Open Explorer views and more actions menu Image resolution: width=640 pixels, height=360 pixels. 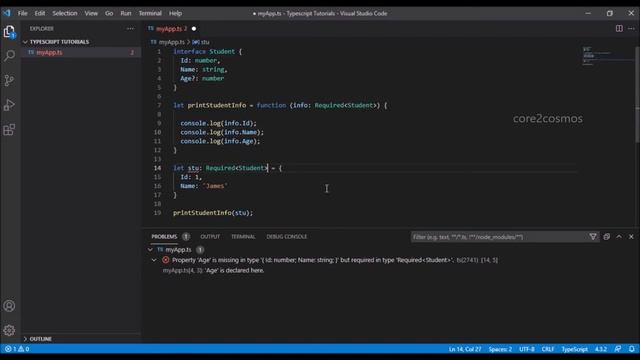[130, 29]
